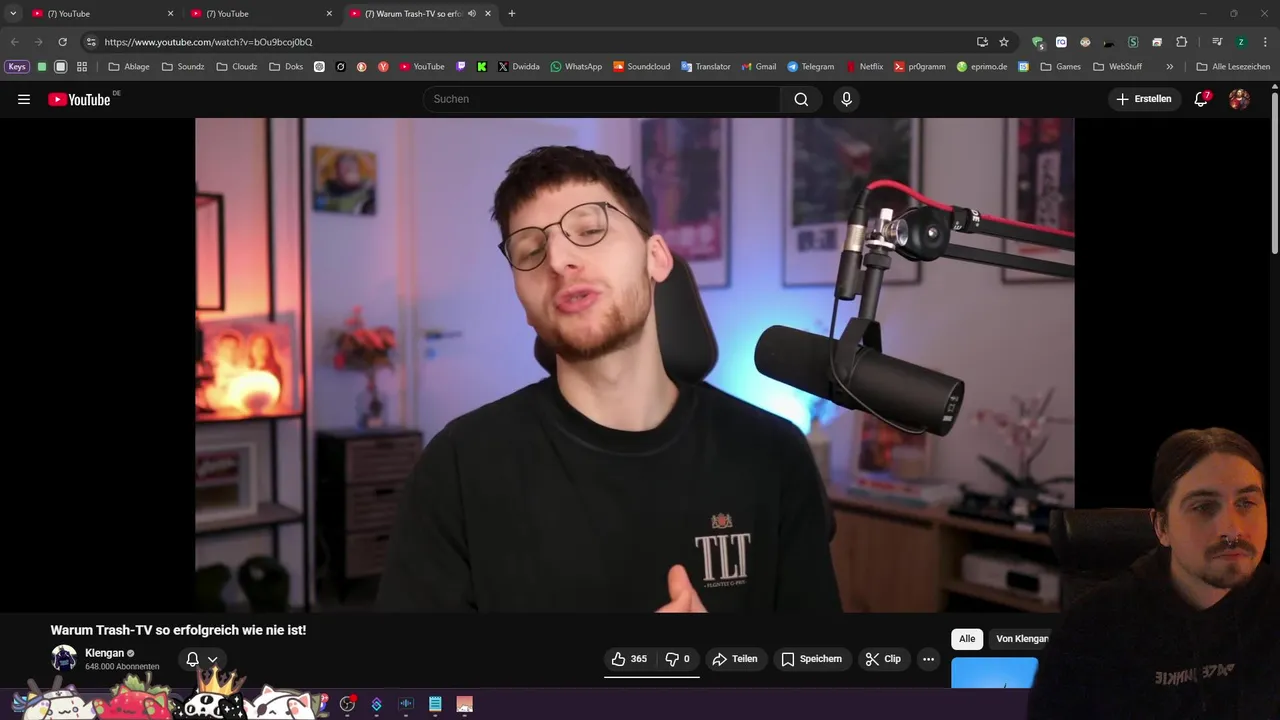
Task: Click Erstellen to create content
Action: click(1144, 99)
